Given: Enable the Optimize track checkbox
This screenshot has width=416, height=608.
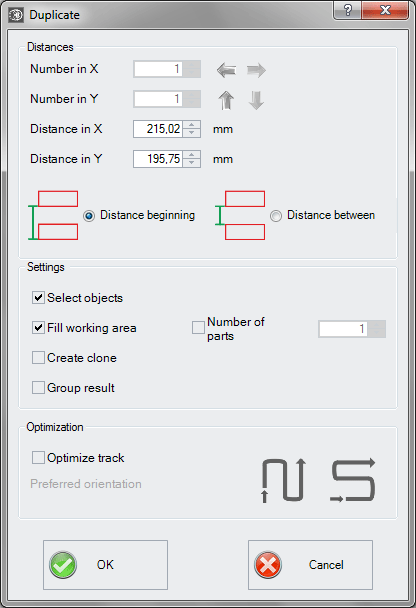Looking at the screenshot, I should (x=38, y=458).
